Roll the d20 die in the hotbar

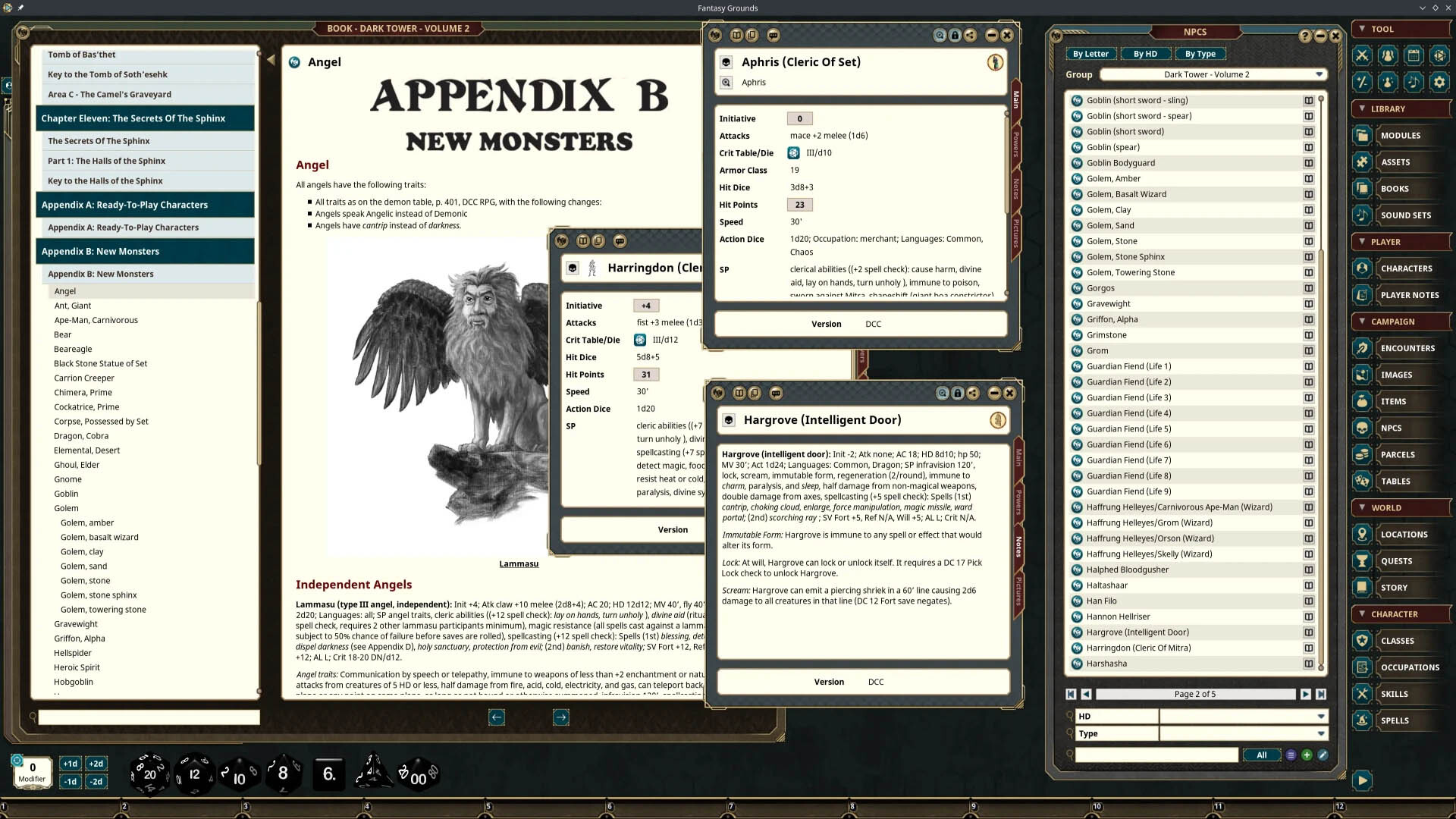[x=149, y=773]
